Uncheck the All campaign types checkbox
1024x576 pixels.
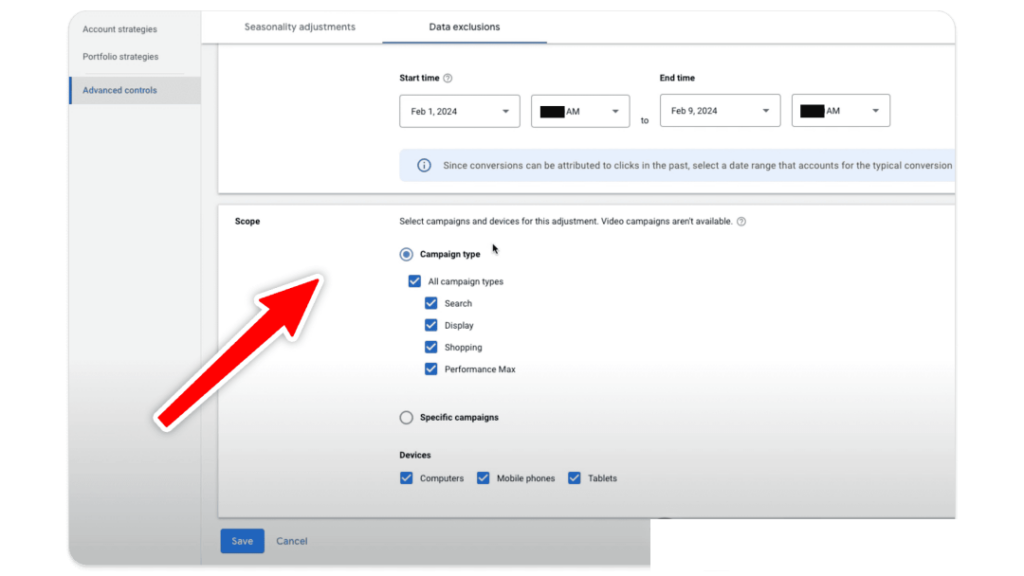tap(415, 281)
